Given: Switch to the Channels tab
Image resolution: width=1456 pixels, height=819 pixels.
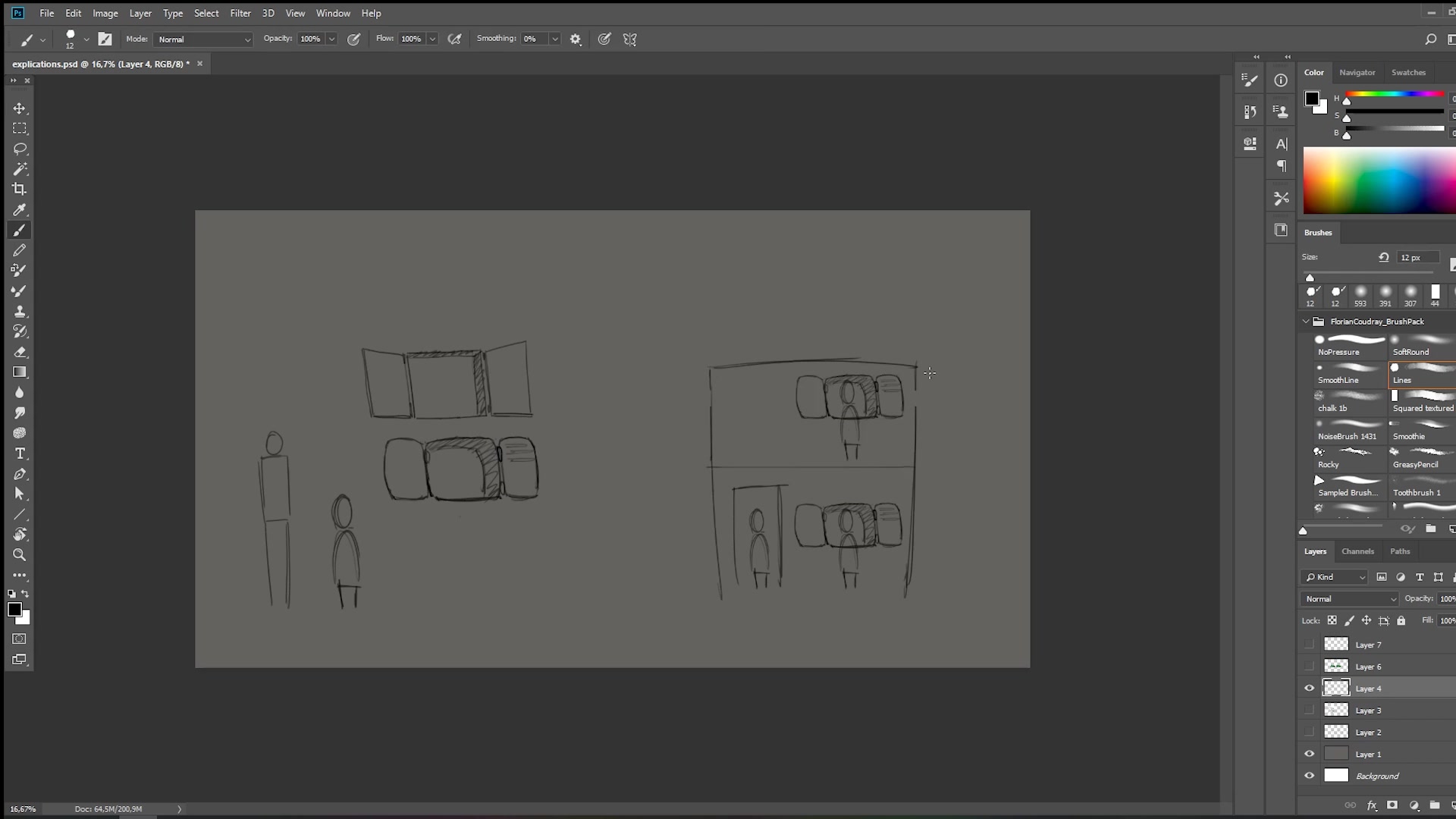Looking at the screenshot, I should 1358,551.
